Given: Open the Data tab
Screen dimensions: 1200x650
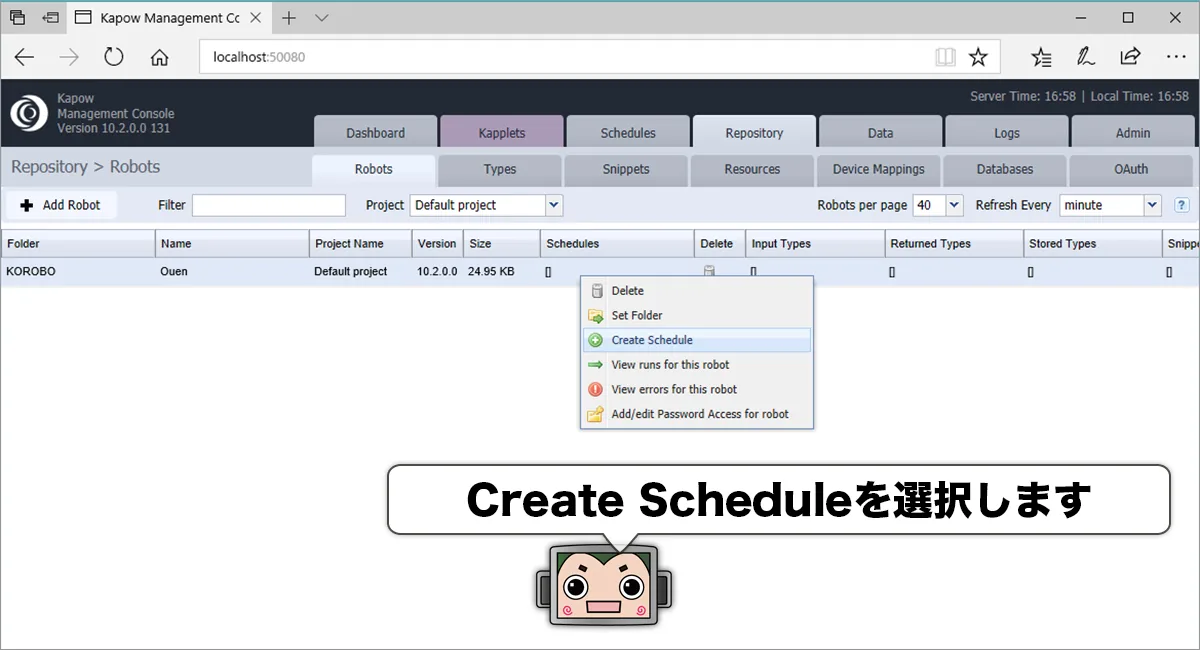Looking at the screenshot, I should [x=880, y=133].
